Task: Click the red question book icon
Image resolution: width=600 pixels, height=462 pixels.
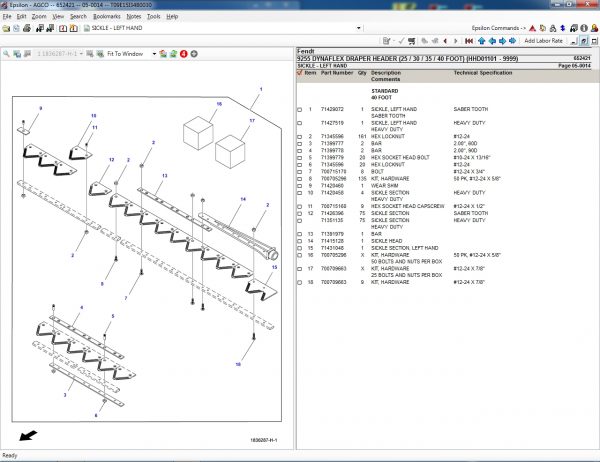Action: point(63,28)
